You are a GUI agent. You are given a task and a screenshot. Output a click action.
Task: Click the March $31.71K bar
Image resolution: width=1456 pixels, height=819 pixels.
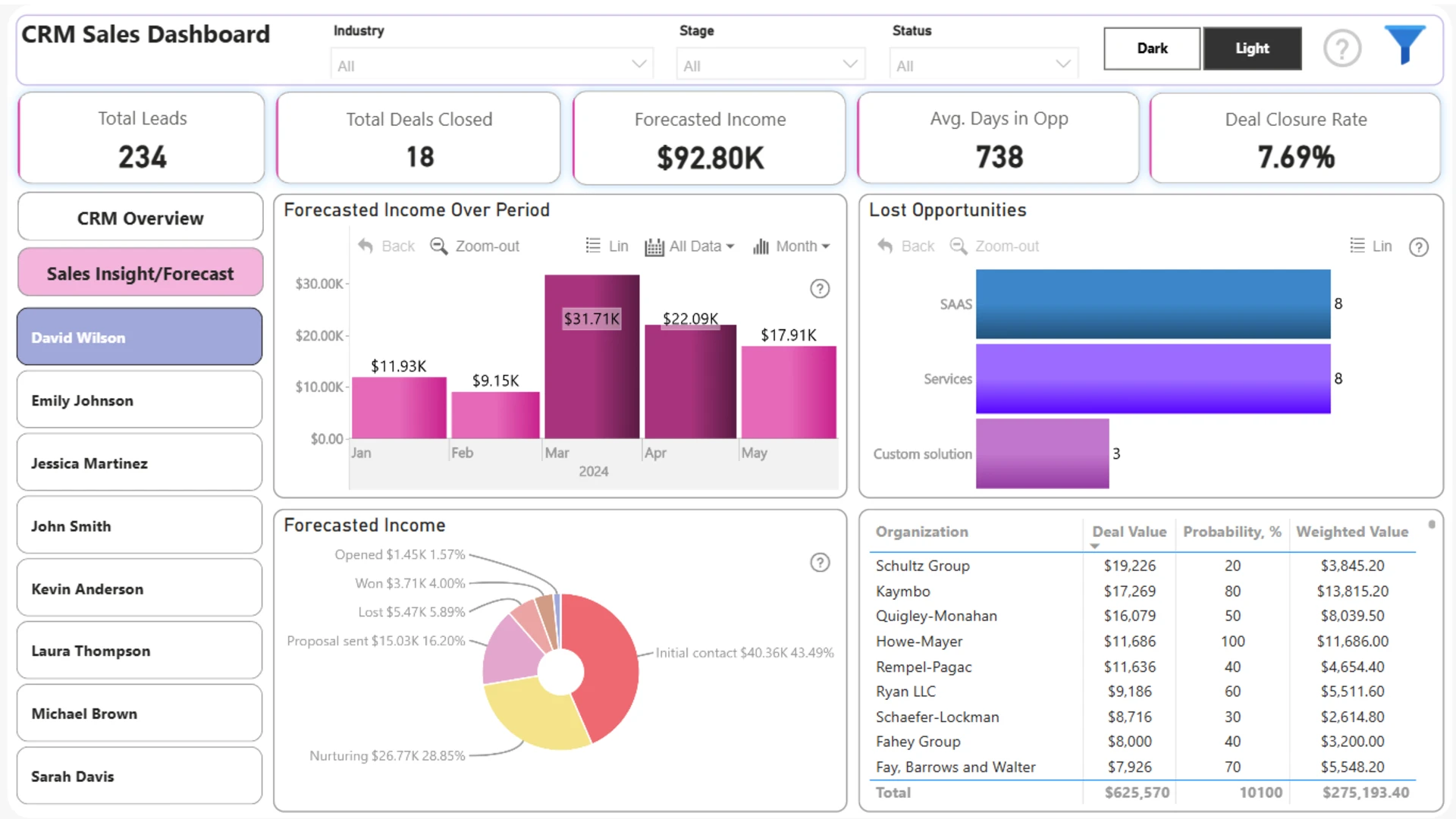coord(591,356)
